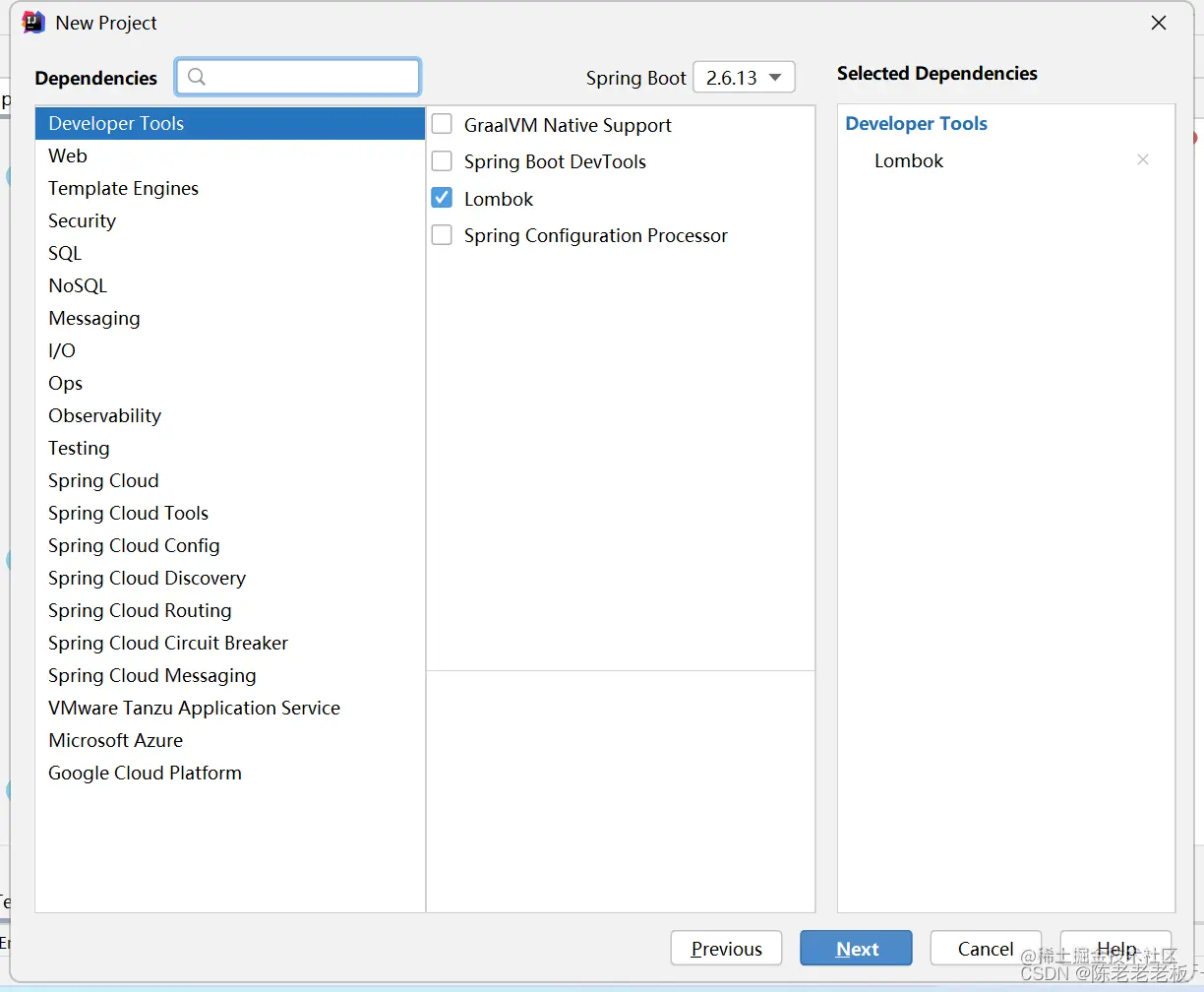
Task: Select the NoSQL category
Action: pyautogui.click(x=230, y=285)
